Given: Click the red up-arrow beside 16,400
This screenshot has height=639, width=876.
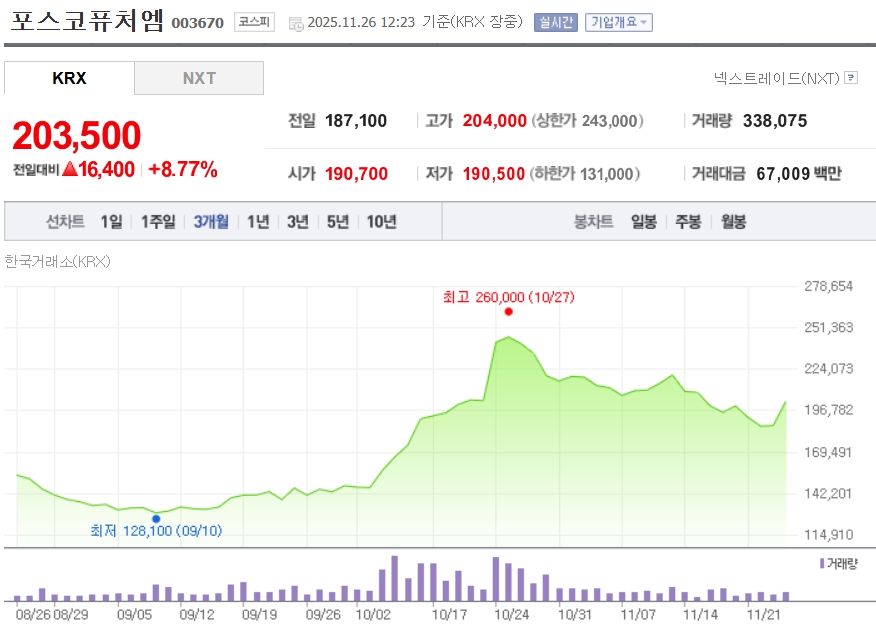Looking at the screenshot, I should [x=69, y=170].
